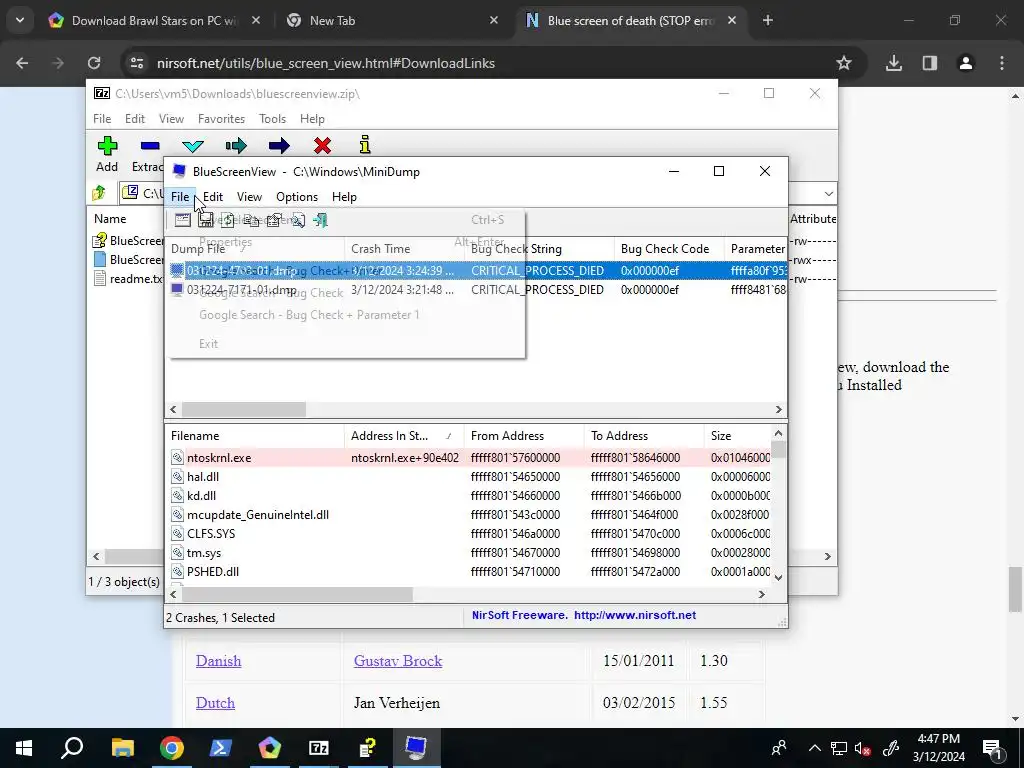Screen dimensions: 1024x768
Task: Open the 7-Zip Tools menu
Action: click(272, 119)
